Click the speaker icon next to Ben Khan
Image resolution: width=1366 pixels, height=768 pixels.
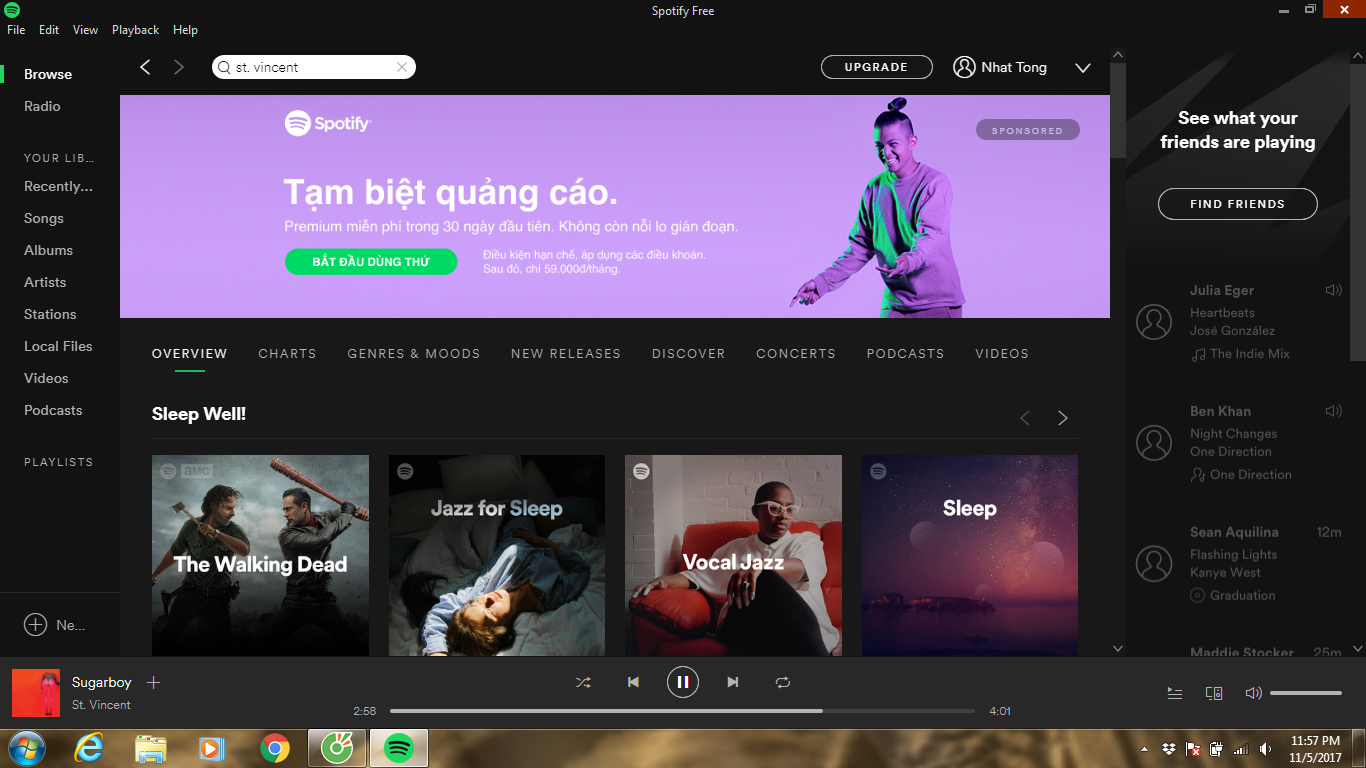(x=1333, y=411)
